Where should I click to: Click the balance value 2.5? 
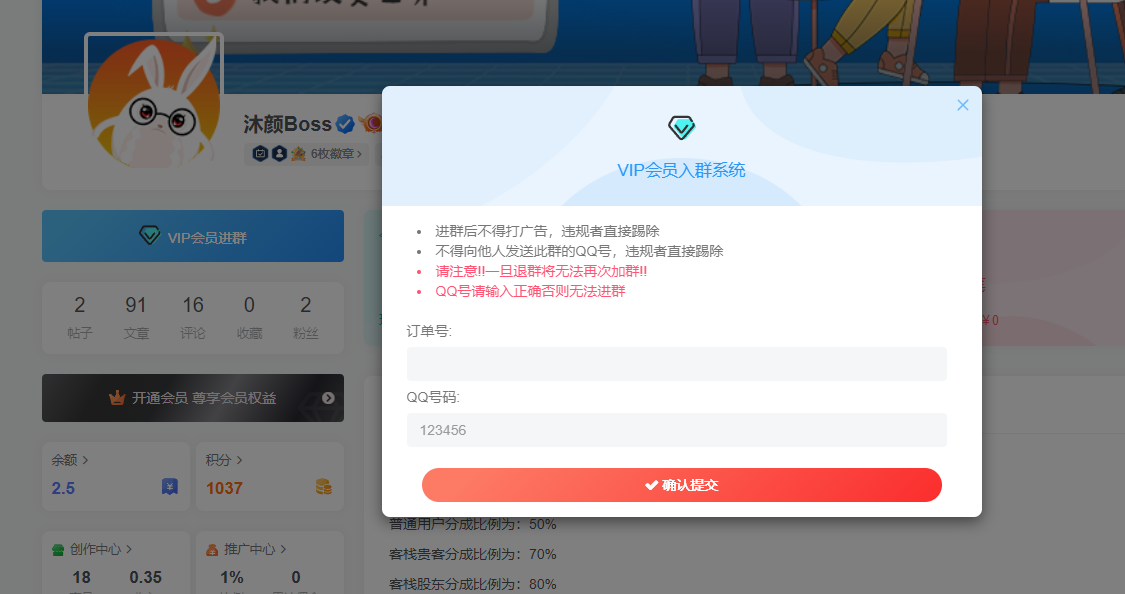(x=63, y=489)
